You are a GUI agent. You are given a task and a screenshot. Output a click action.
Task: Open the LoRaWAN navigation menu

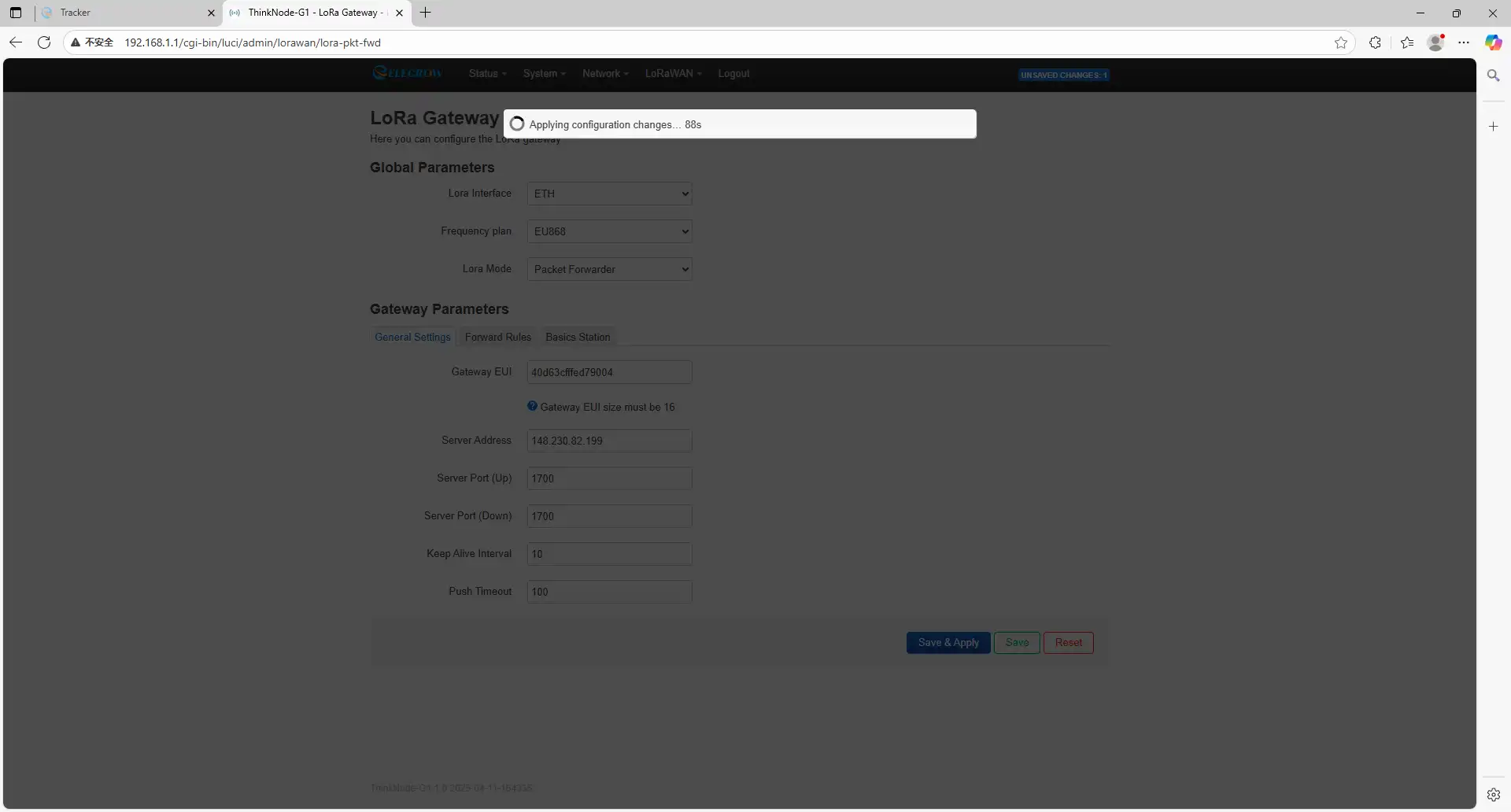(x=673, y=73)
